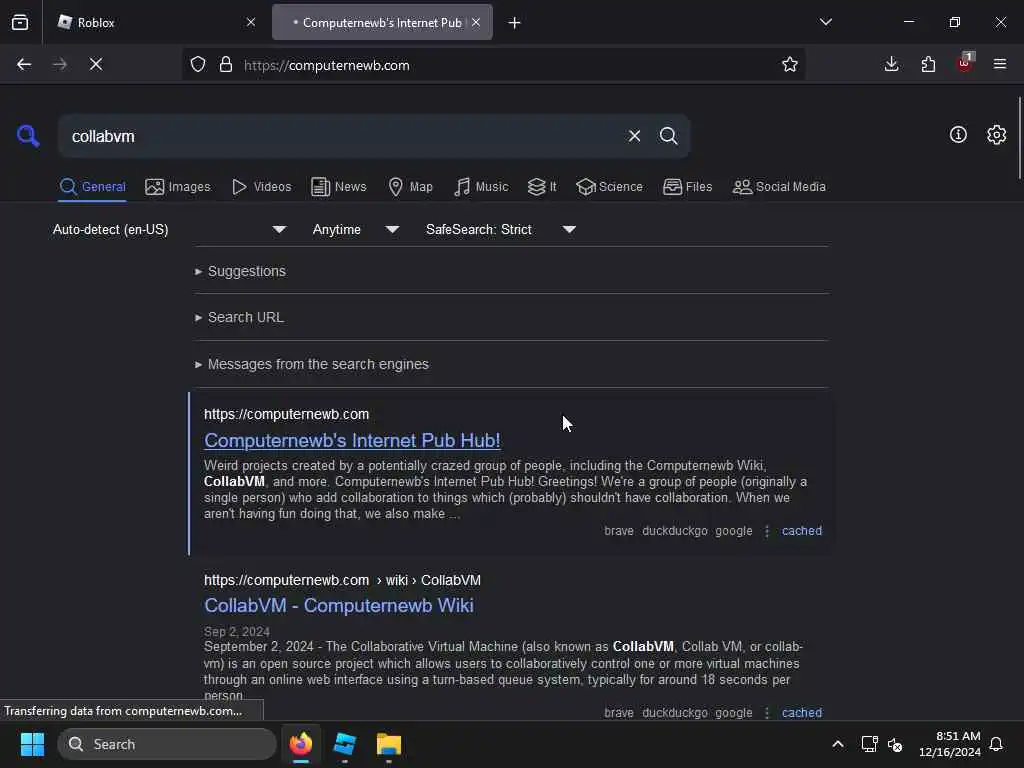Stop loading the page
This screenshot has height=768, width=1024.
[x=96, y=65]
